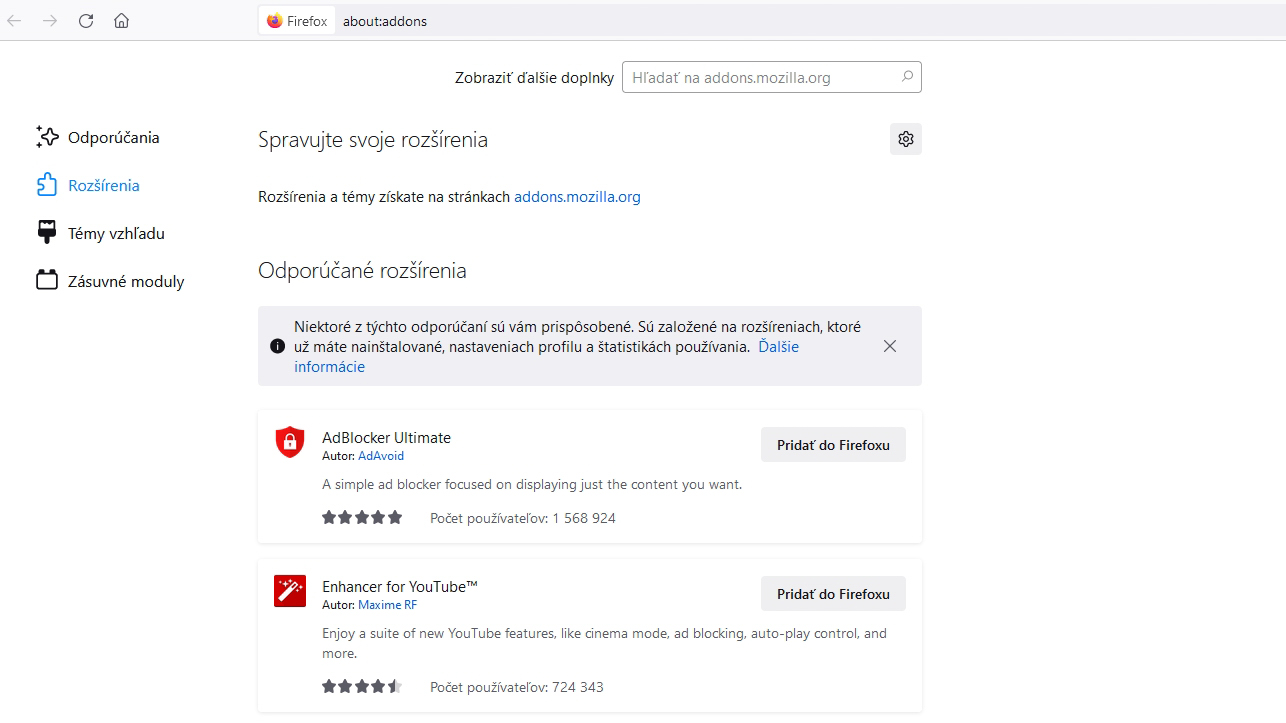This screenshot has height=723, width=1286.
Task: Open Zásuvné moduly category
Action: pos(110,281)
